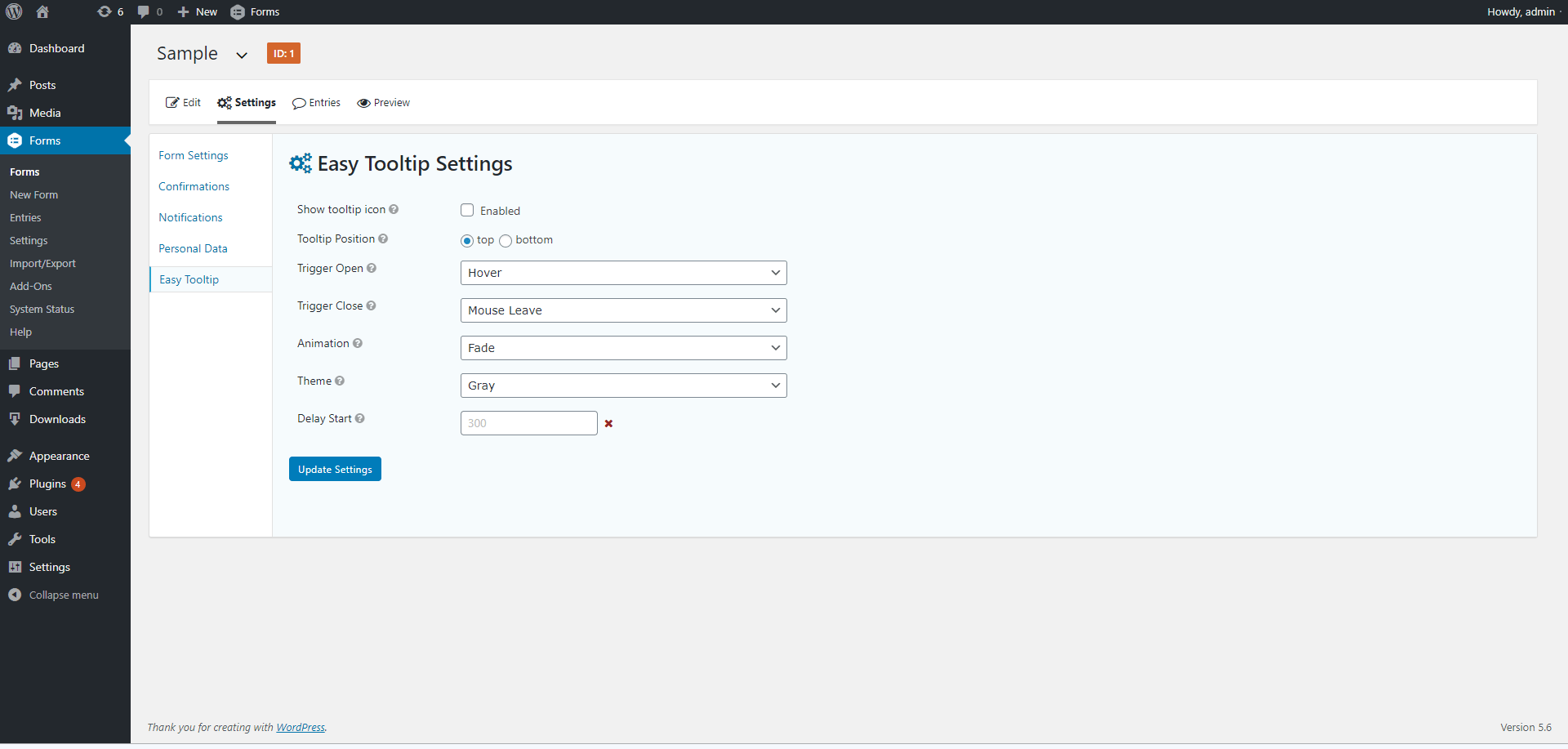Select the top tooltip position radio

point(467,240)
